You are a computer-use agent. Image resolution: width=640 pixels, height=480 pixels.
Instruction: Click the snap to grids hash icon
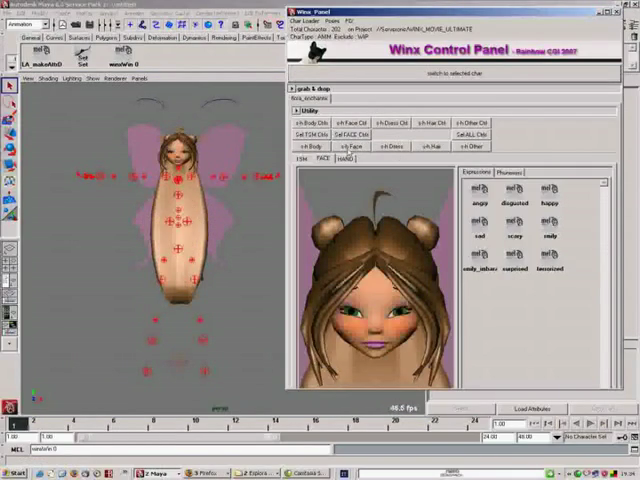coord(182,25)
